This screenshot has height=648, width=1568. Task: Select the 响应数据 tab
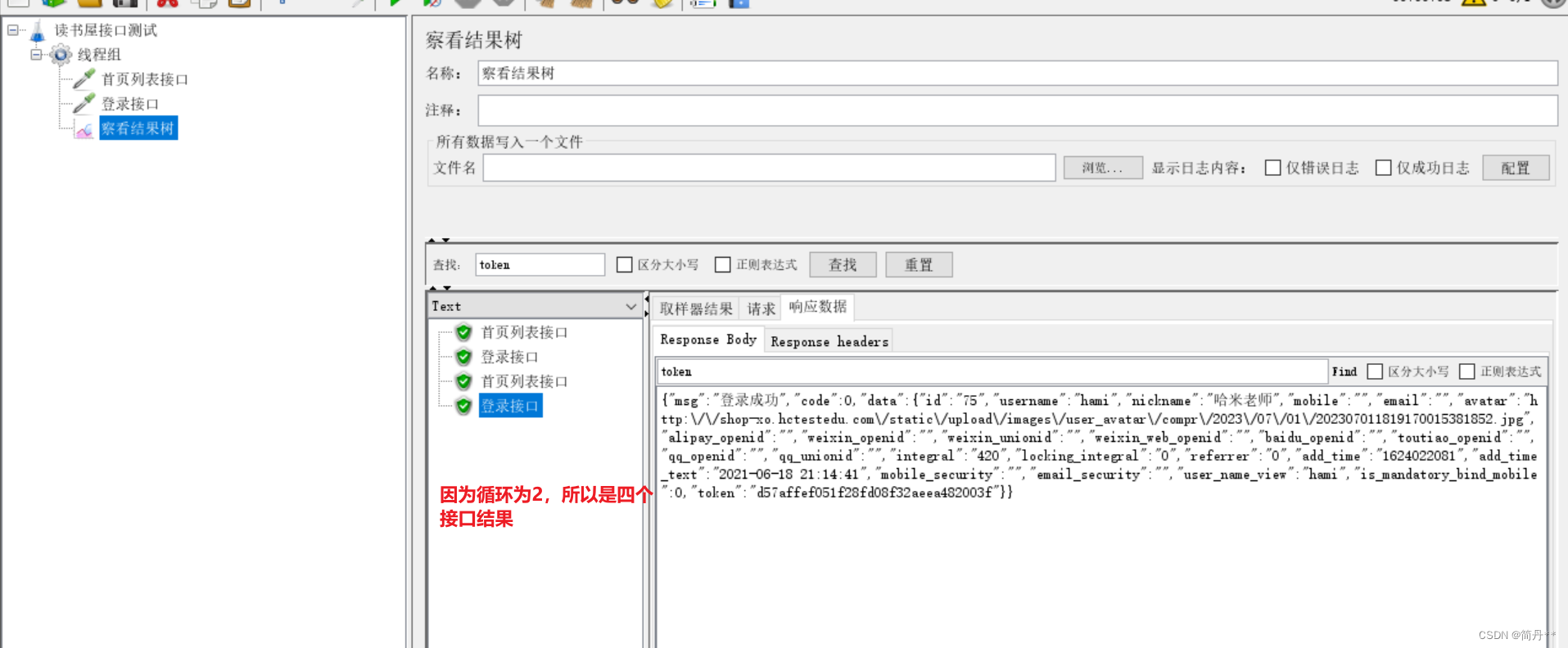click(x=817, y=307)
